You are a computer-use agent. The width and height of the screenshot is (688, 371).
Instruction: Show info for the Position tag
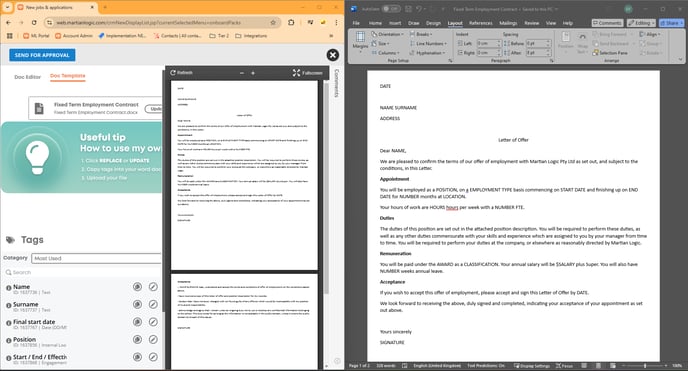[8, 340]
